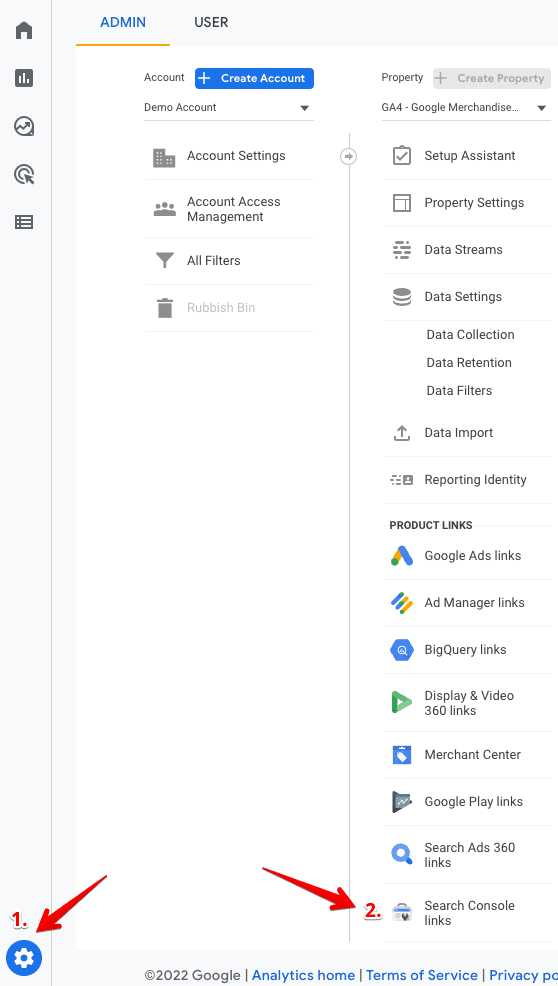Click the Property Settings layout icon
Viewport: 558px width, 986px height.
[x=401, y=203]
